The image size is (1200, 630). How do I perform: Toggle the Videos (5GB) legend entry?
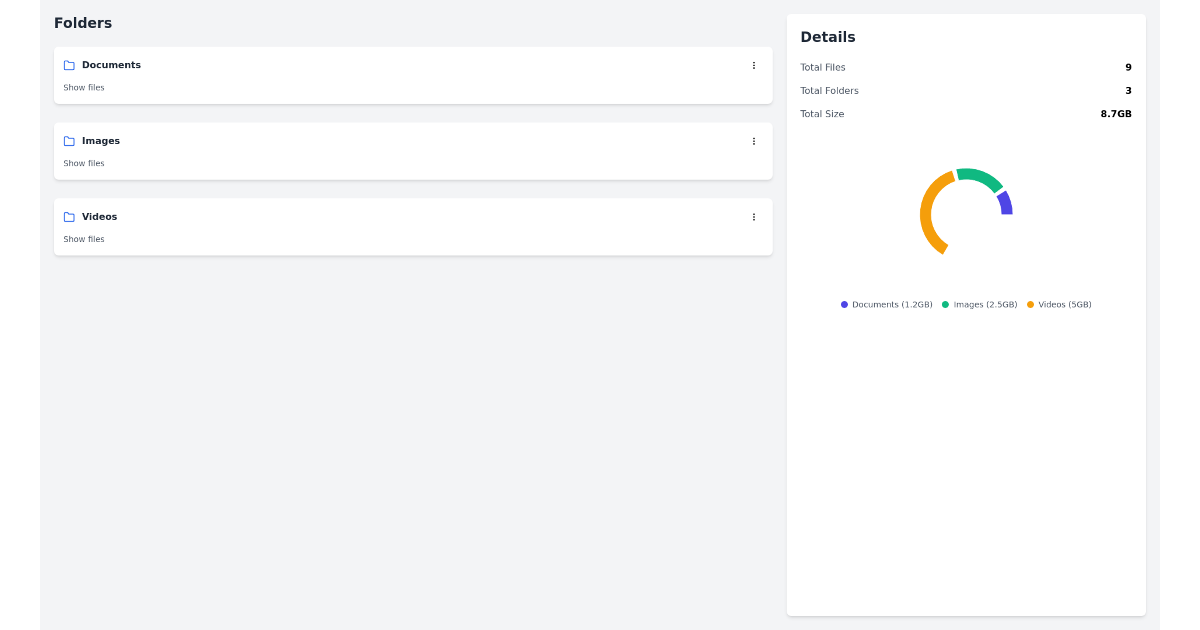pyautogui.click(x=1059, y=304)
